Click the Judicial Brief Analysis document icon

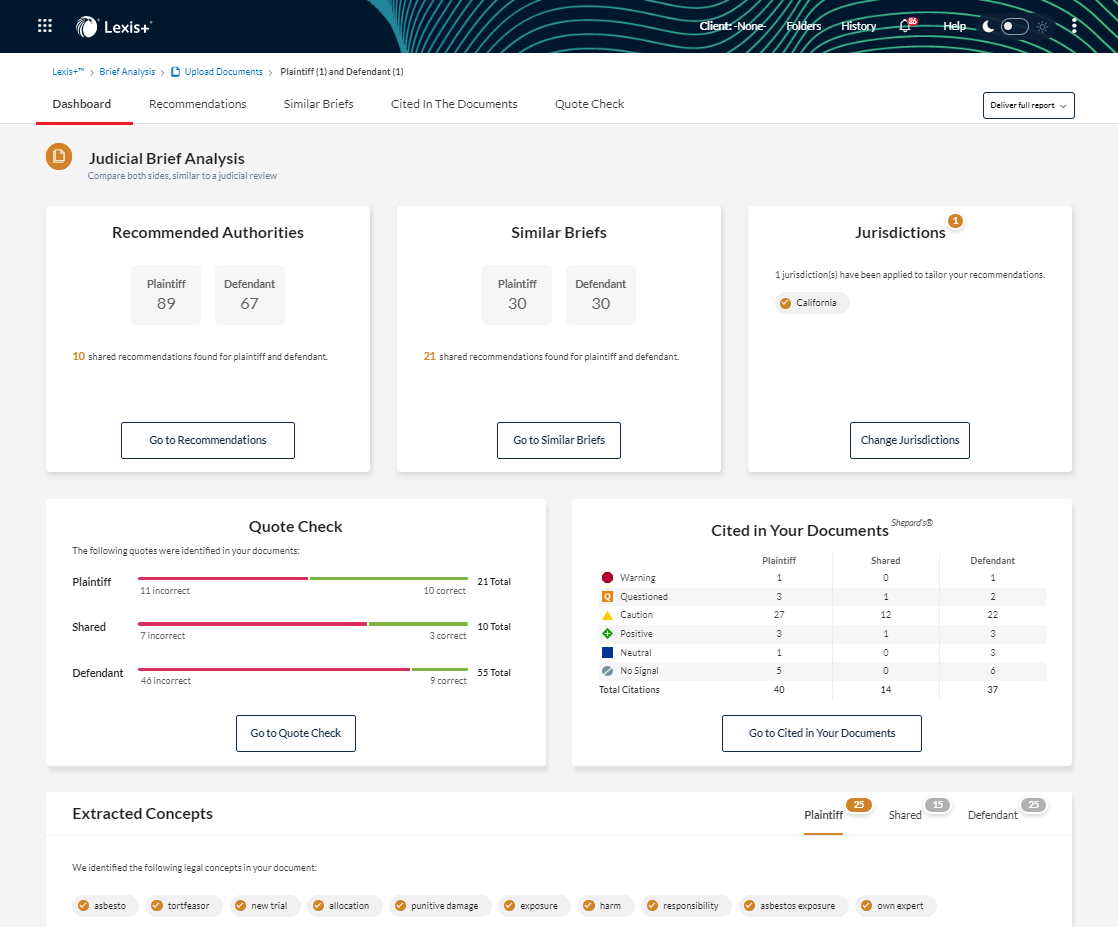click(x=57, y=157)
